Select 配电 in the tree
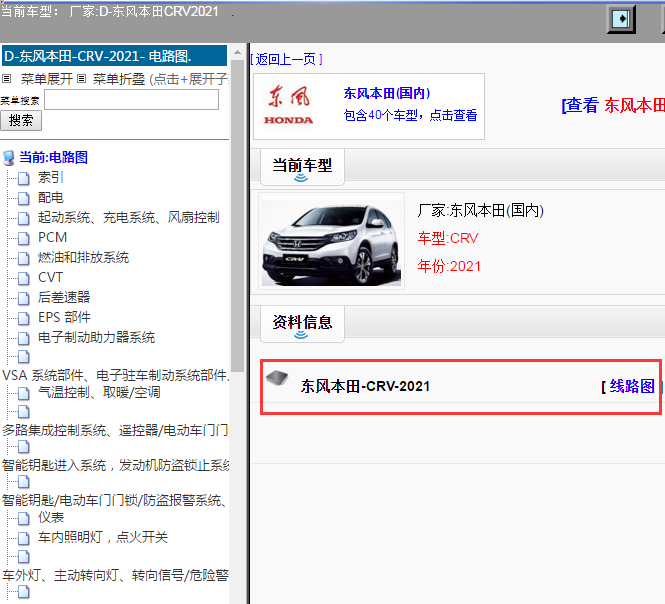Image resolution: width=665 pixels, height=604 pixels. tap(50, 197)
